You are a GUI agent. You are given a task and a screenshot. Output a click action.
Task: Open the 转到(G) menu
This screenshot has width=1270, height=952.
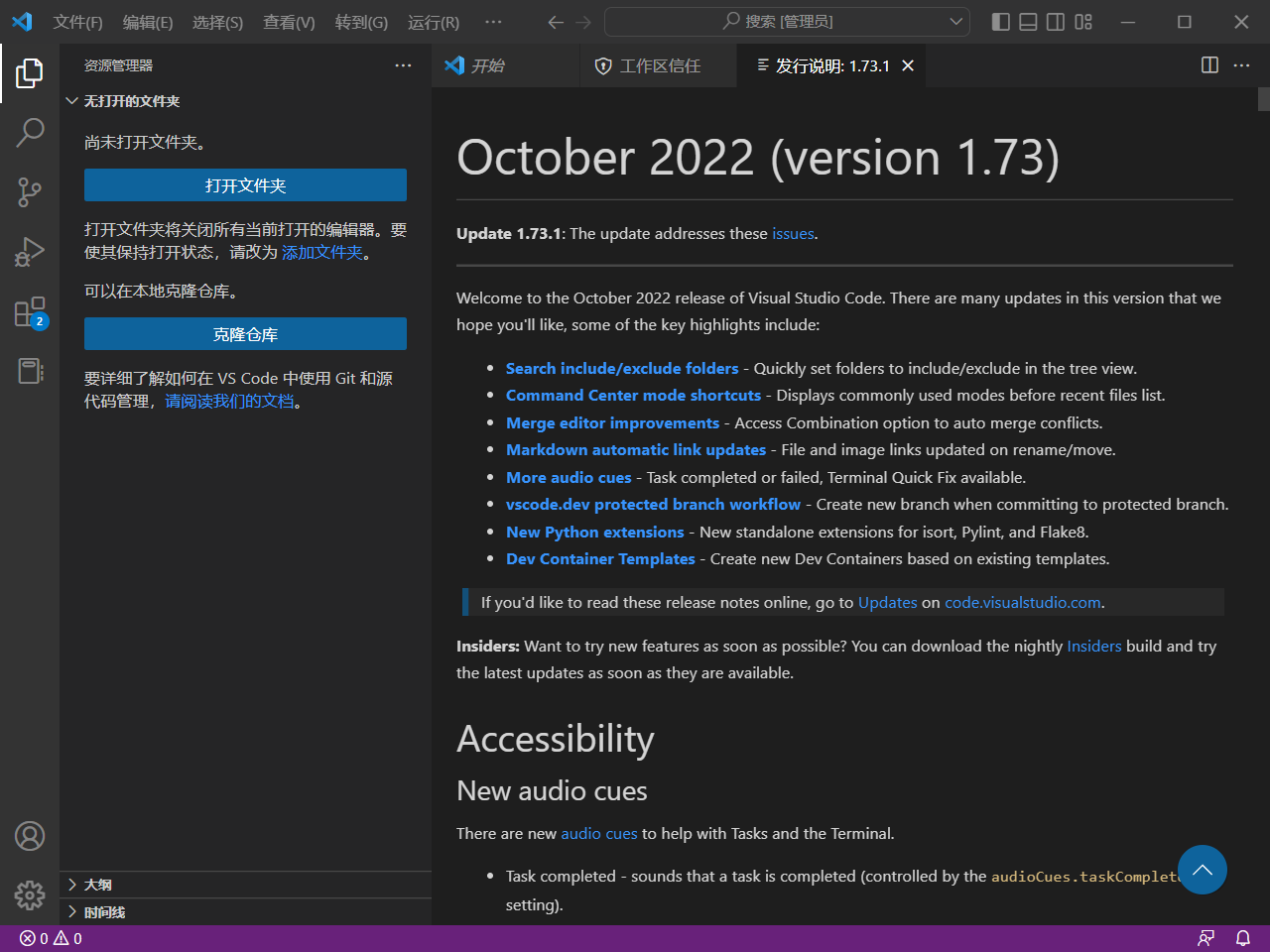pyautogui.click(x=361, y=22)
